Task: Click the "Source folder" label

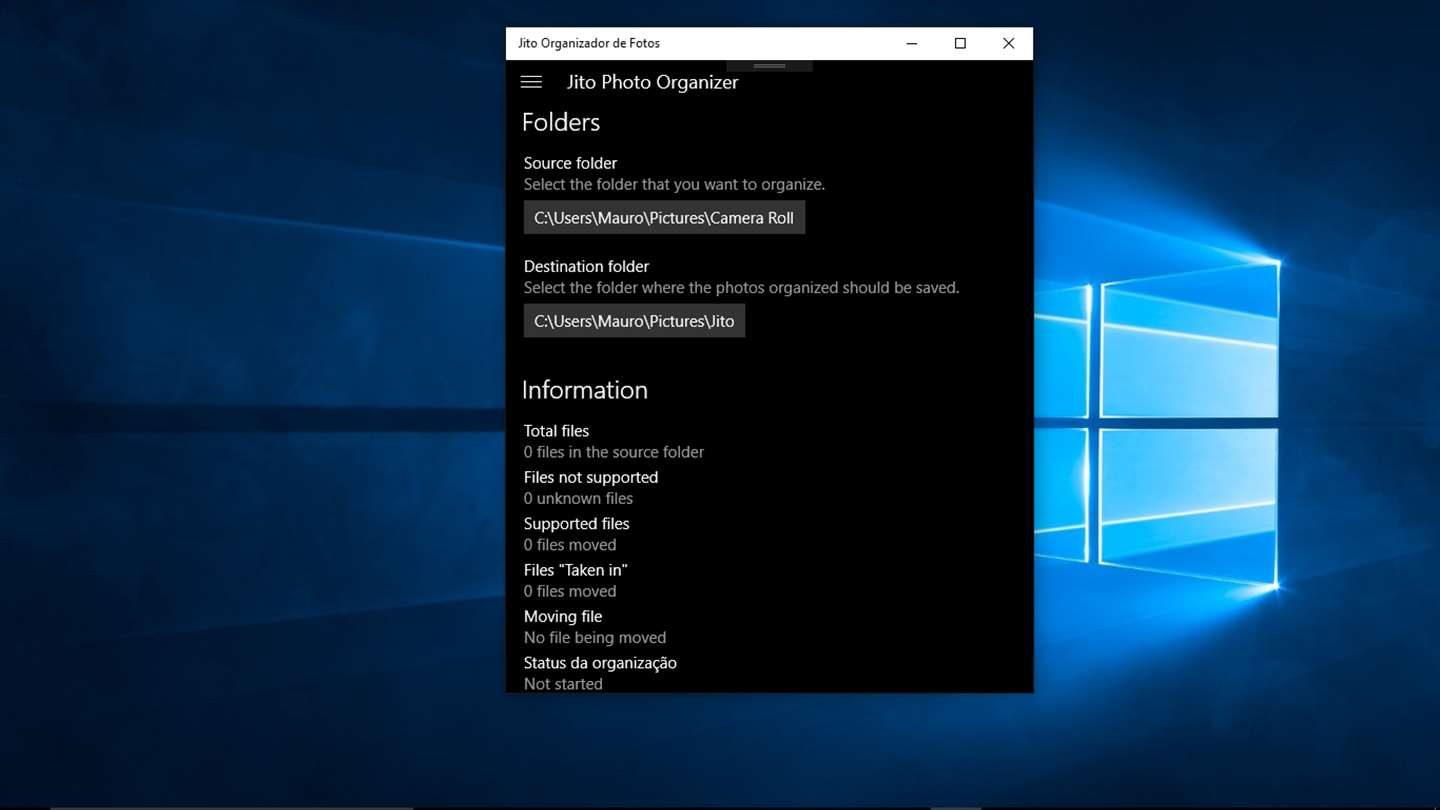Action: (570, 163)
